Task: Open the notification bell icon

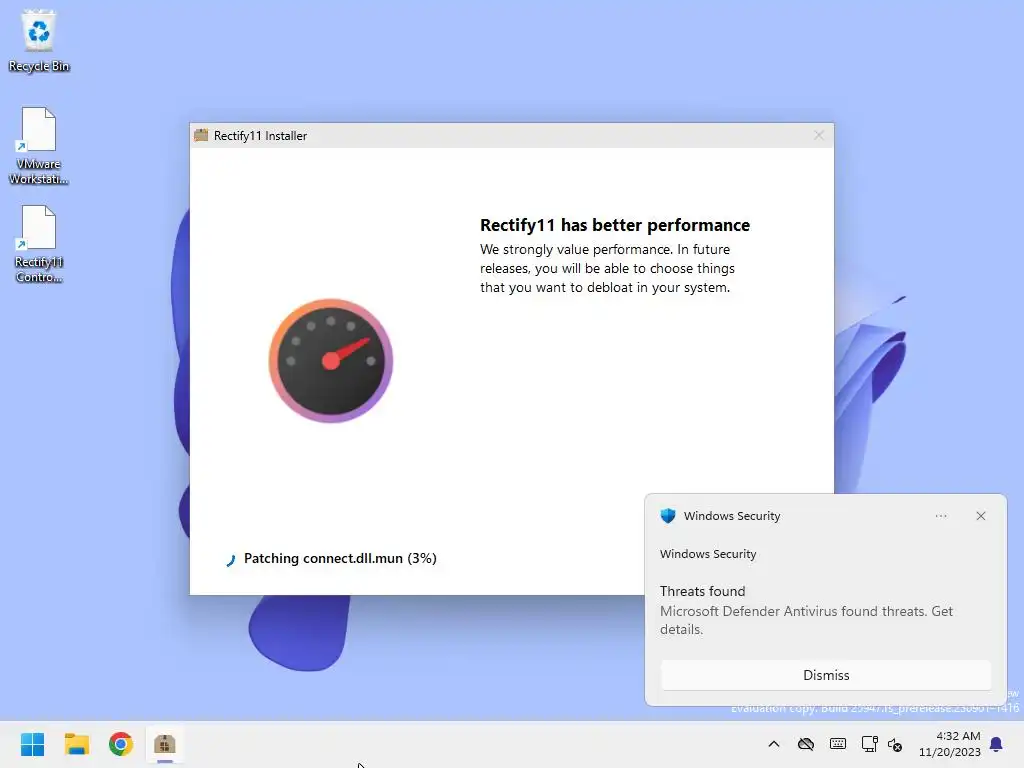Action: pyautogui.click(x=997, y=744)
